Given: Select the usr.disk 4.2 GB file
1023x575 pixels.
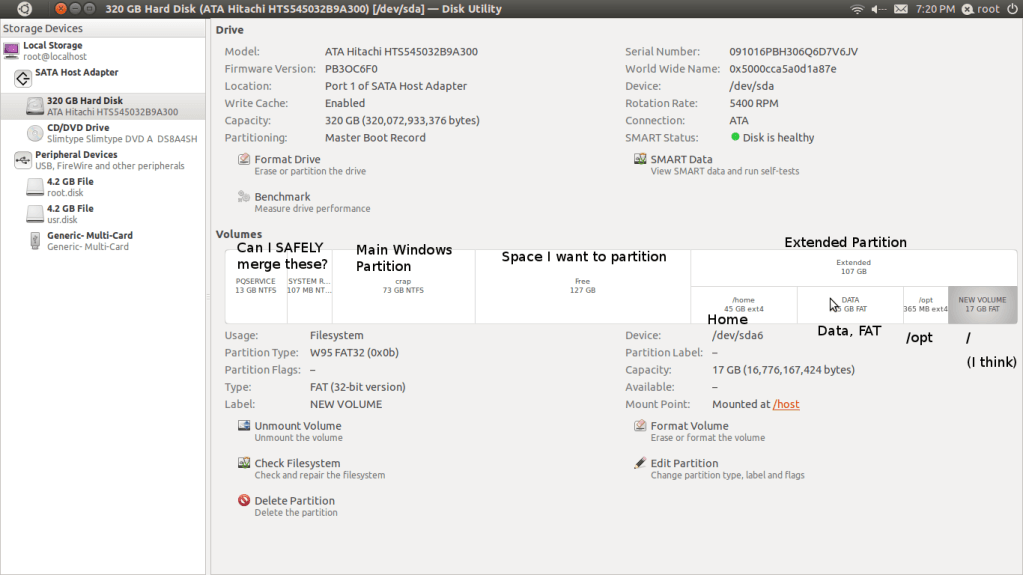Looking at the screenshot, I should [x=70, y=214].
